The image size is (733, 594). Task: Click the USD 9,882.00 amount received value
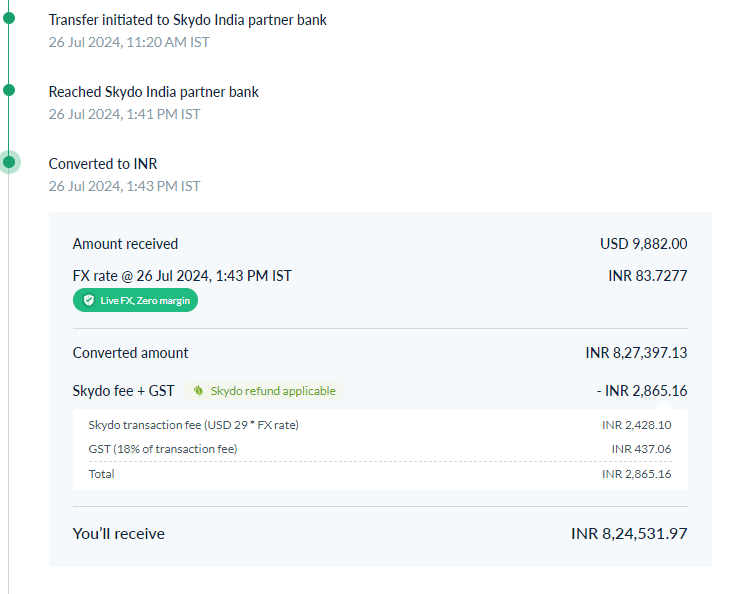(643, 244)
